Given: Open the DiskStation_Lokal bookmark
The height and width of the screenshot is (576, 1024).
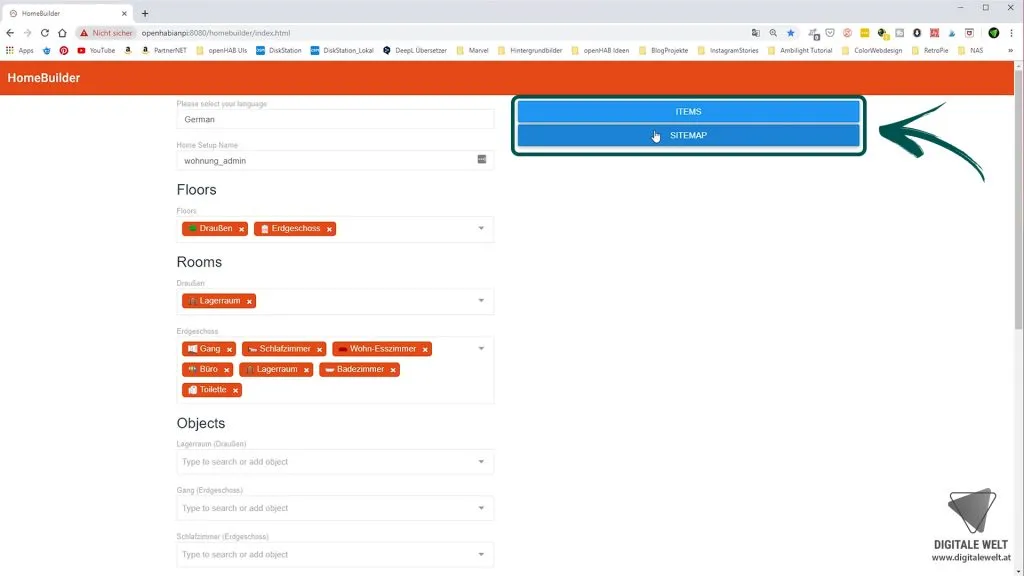Looking at the screenshot, I should (x=342, y=50).
